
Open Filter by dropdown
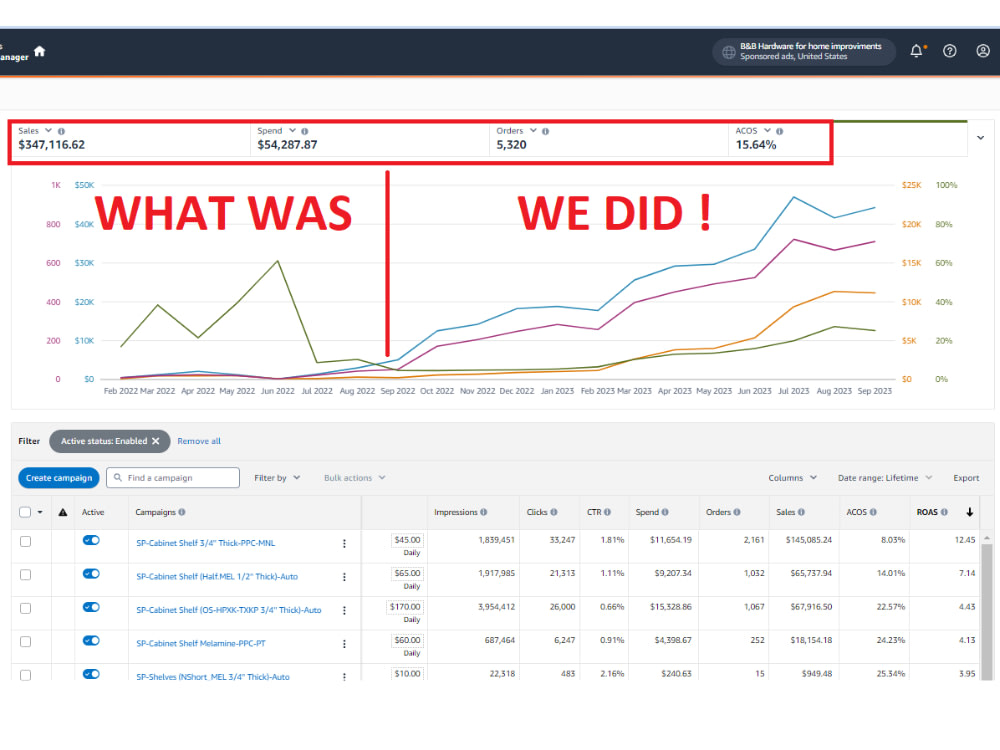click(x=277, y=478)
